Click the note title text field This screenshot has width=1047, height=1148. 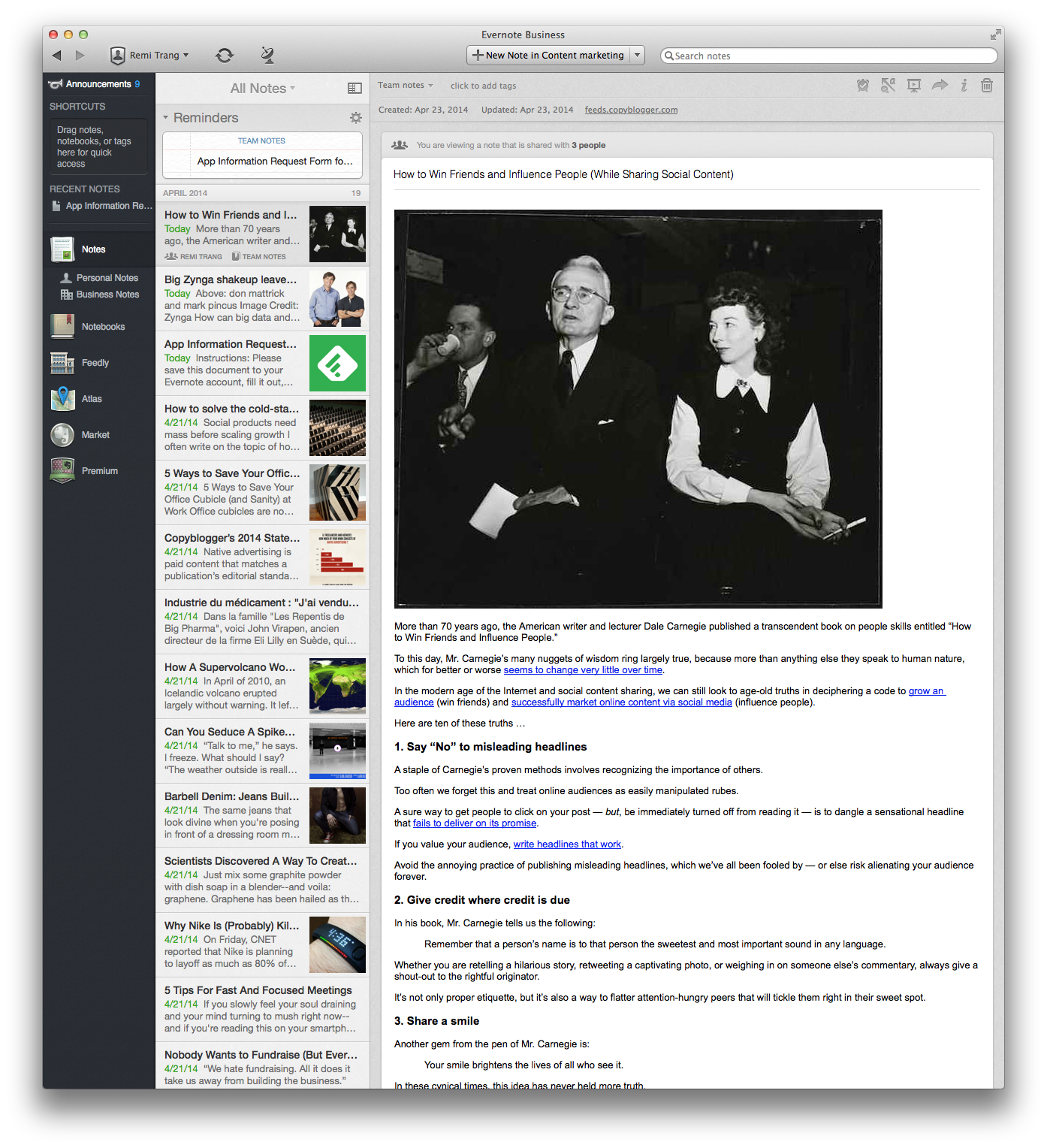click(686, 174)
